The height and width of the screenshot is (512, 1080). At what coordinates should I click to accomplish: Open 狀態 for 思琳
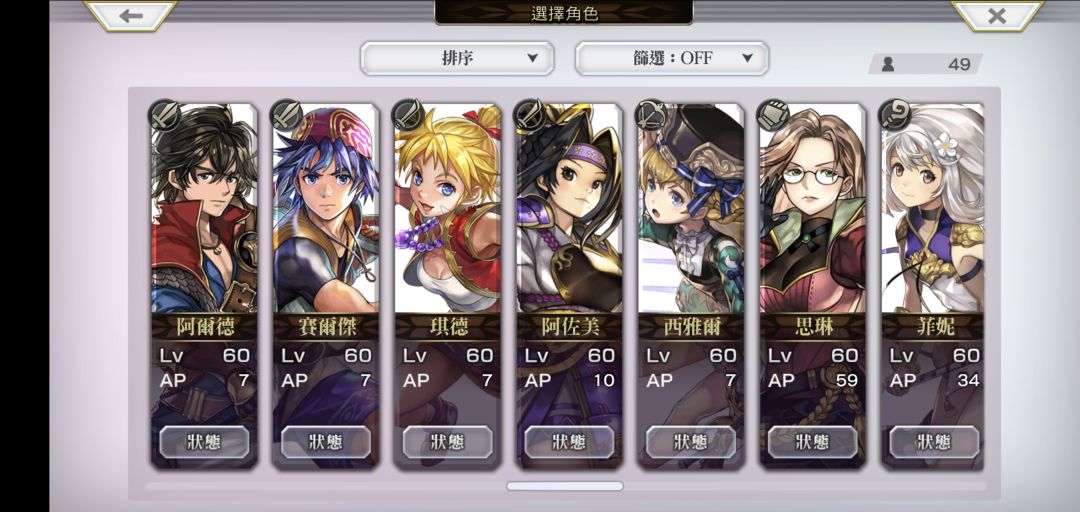[x=813, y=442]
